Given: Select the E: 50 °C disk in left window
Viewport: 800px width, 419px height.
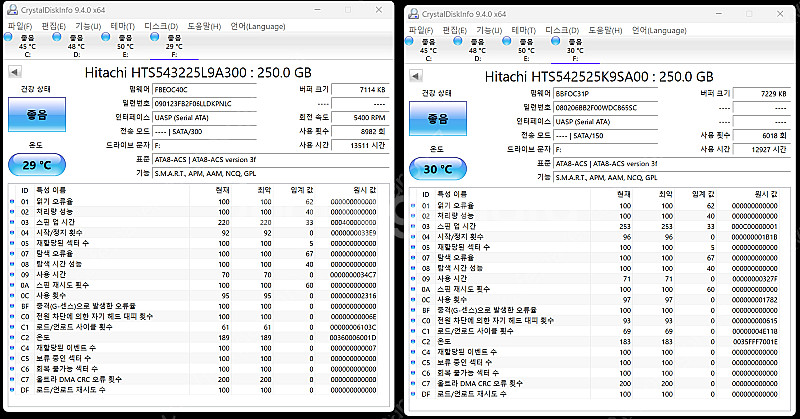Looking at the screenshot, I should [x=124, y=43].
